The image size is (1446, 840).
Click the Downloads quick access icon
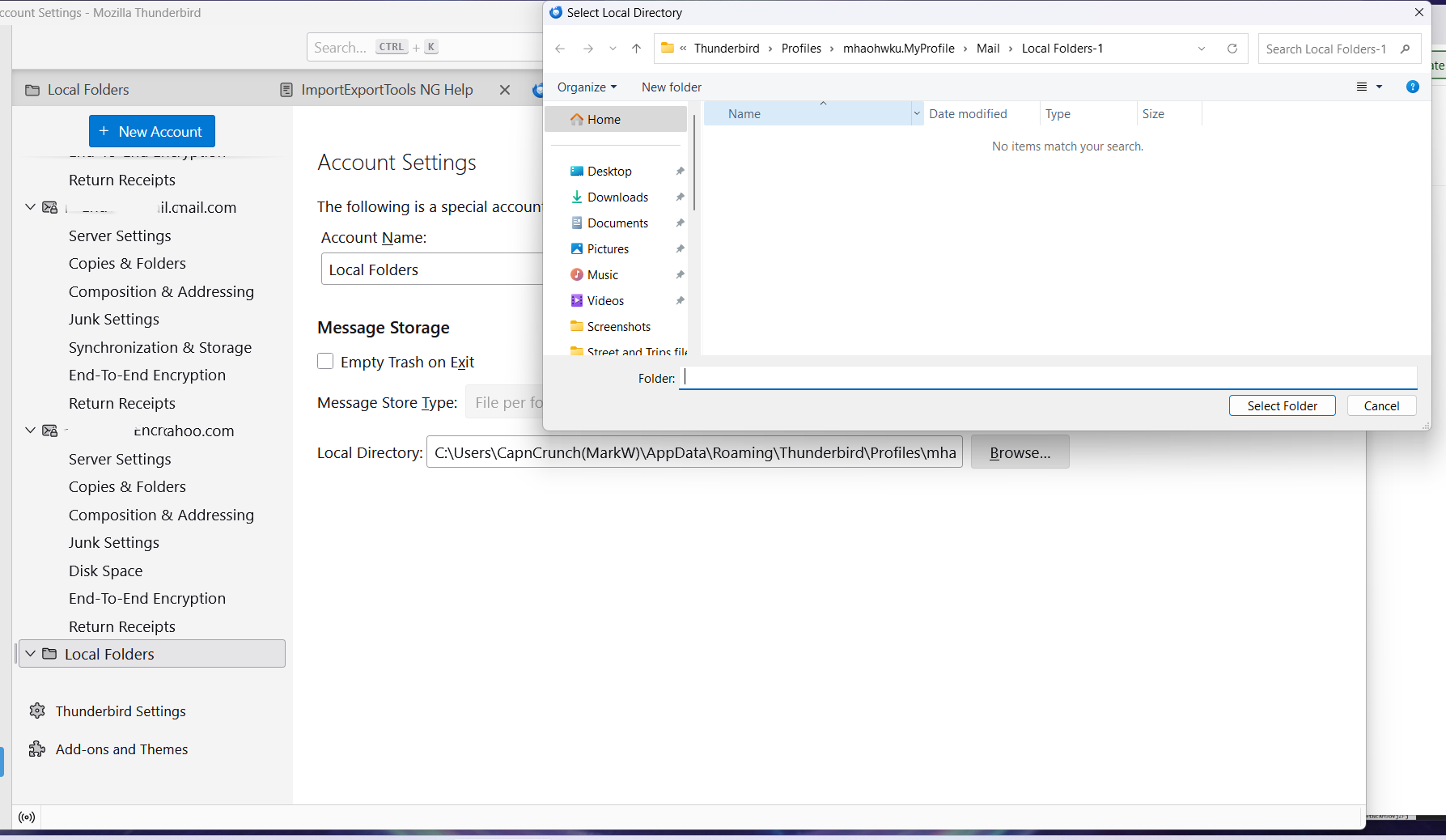577,197
